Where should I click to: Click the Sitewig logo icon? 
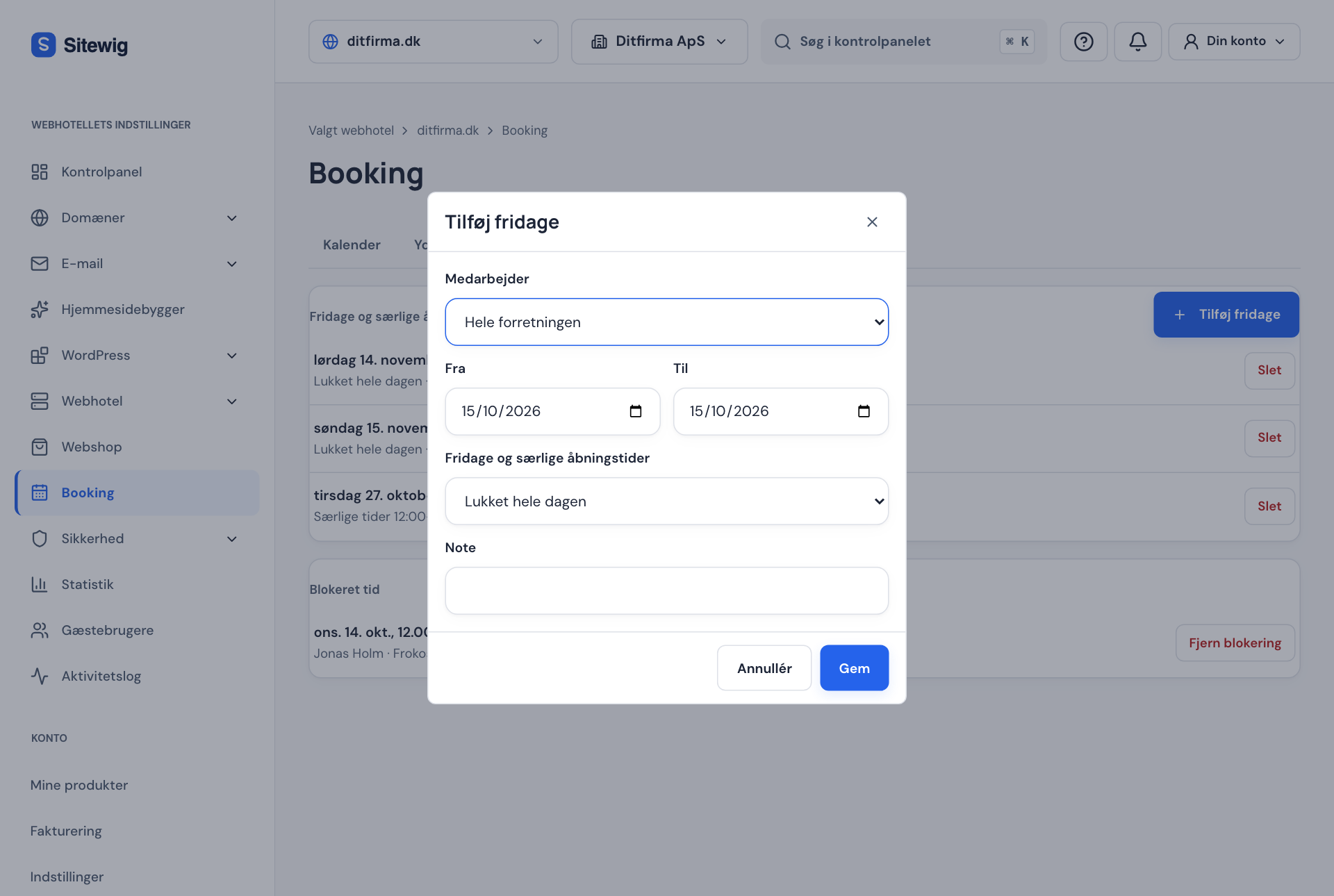pyautogui.click(x=43, y=45)
